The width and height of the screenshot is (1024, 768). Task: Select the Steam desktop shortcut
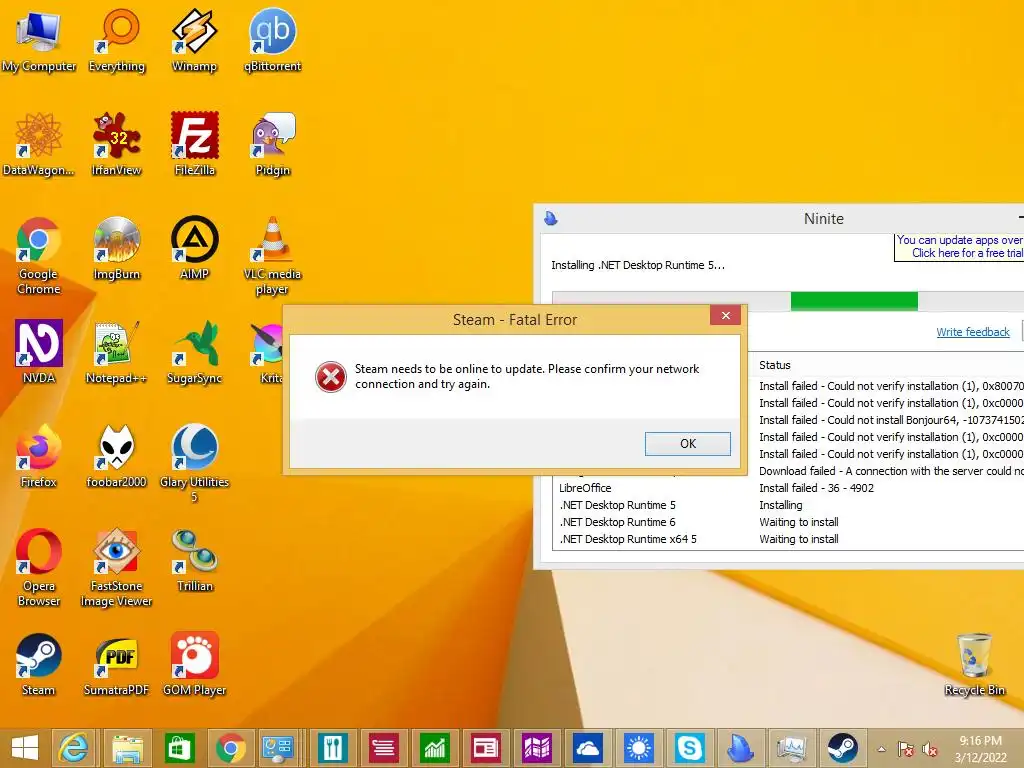[x=39, y=664]
